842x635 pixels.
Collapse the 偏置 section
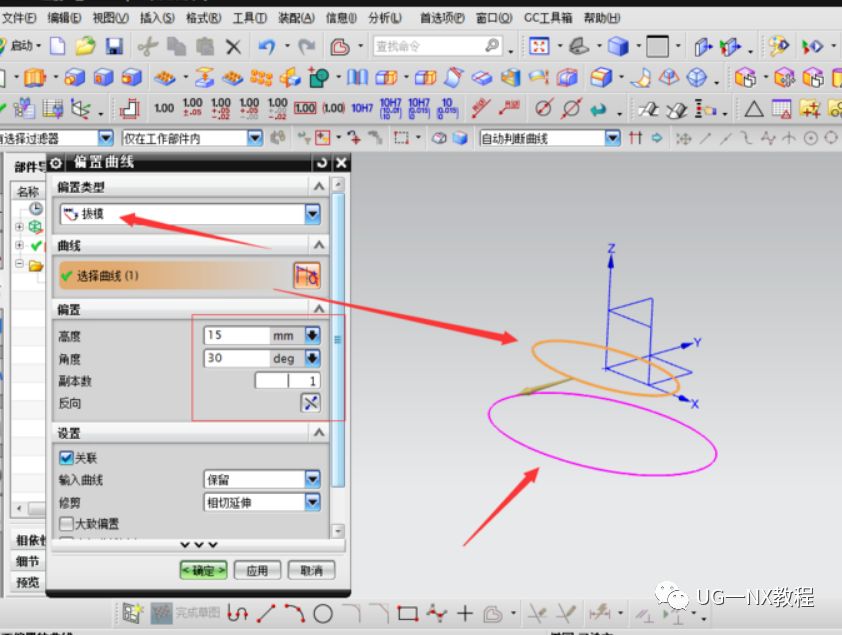point(319,309)
